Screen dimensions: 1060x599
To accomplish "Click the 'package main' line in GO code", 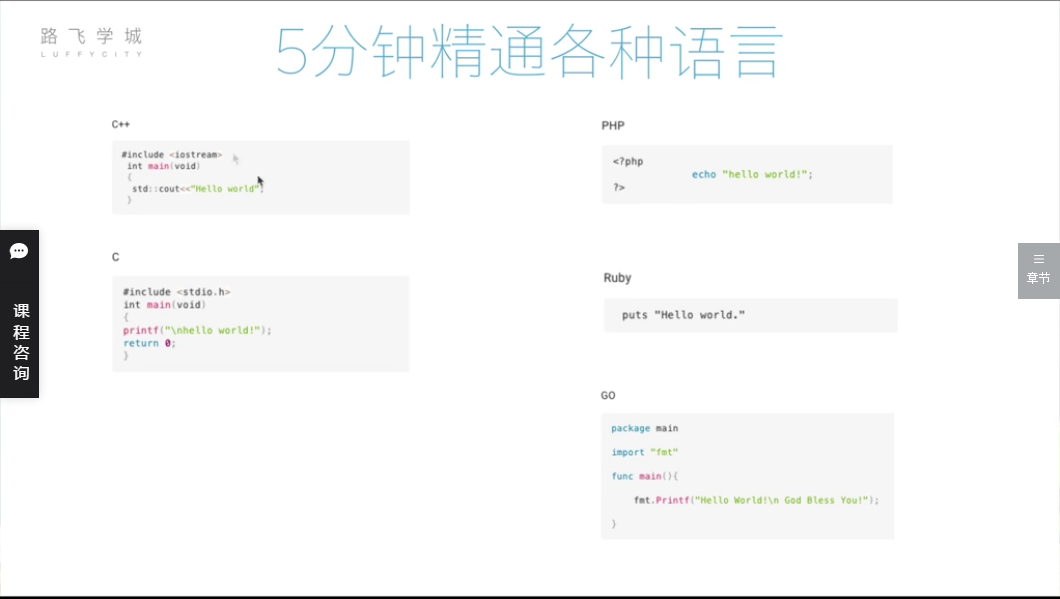I will [x=644, y=429].
